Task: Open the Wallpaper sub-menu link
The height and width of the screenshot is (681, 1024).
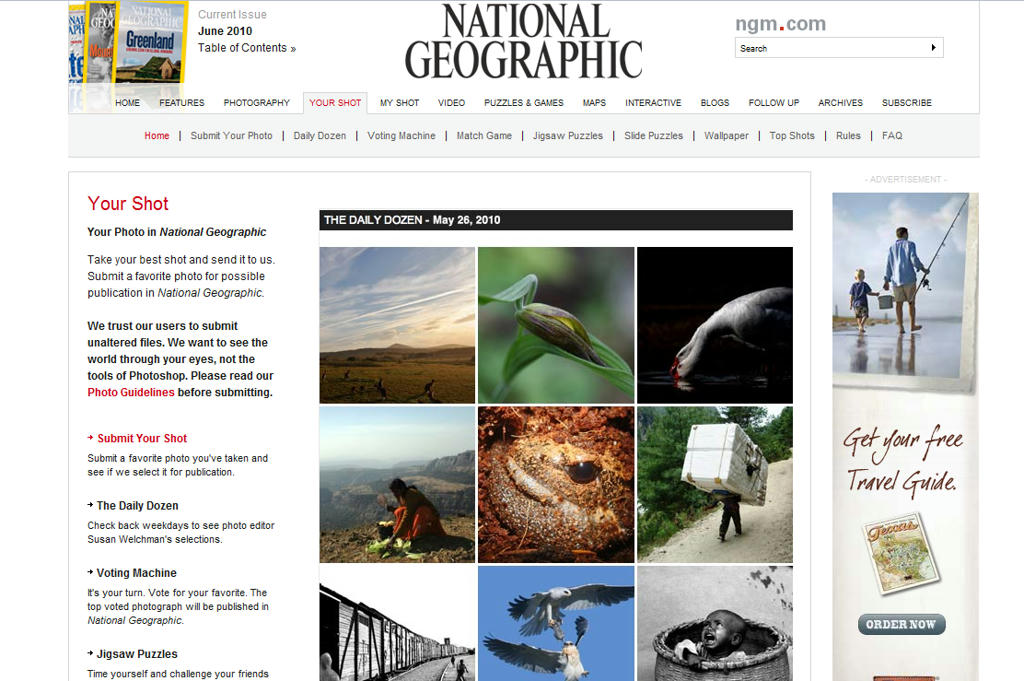Action: coord(726,136)
